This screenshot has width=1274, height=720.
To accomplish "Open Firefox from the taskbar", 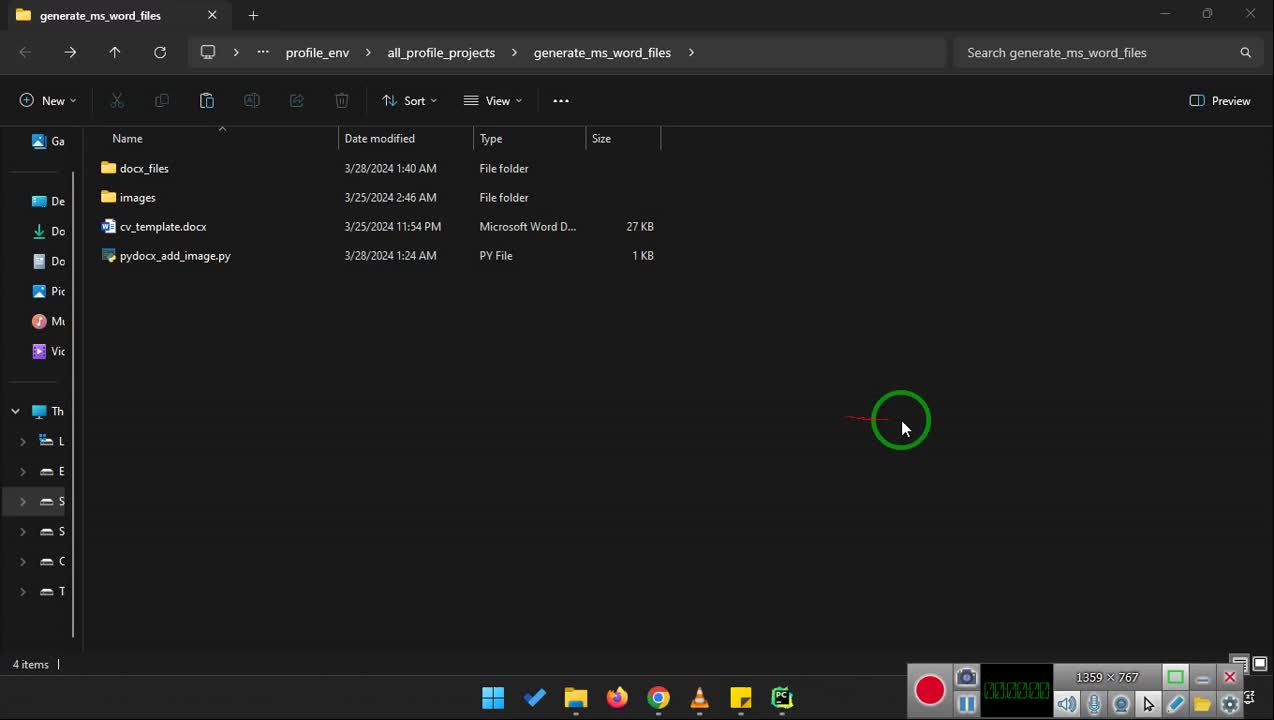I will (617, 698).
